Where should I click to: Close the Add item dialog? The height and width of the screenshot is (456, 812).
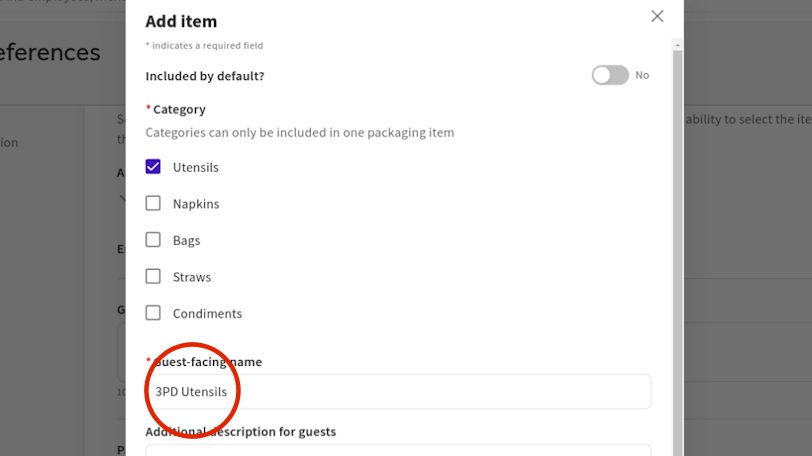pyautogui.click(x=657, y=16)
